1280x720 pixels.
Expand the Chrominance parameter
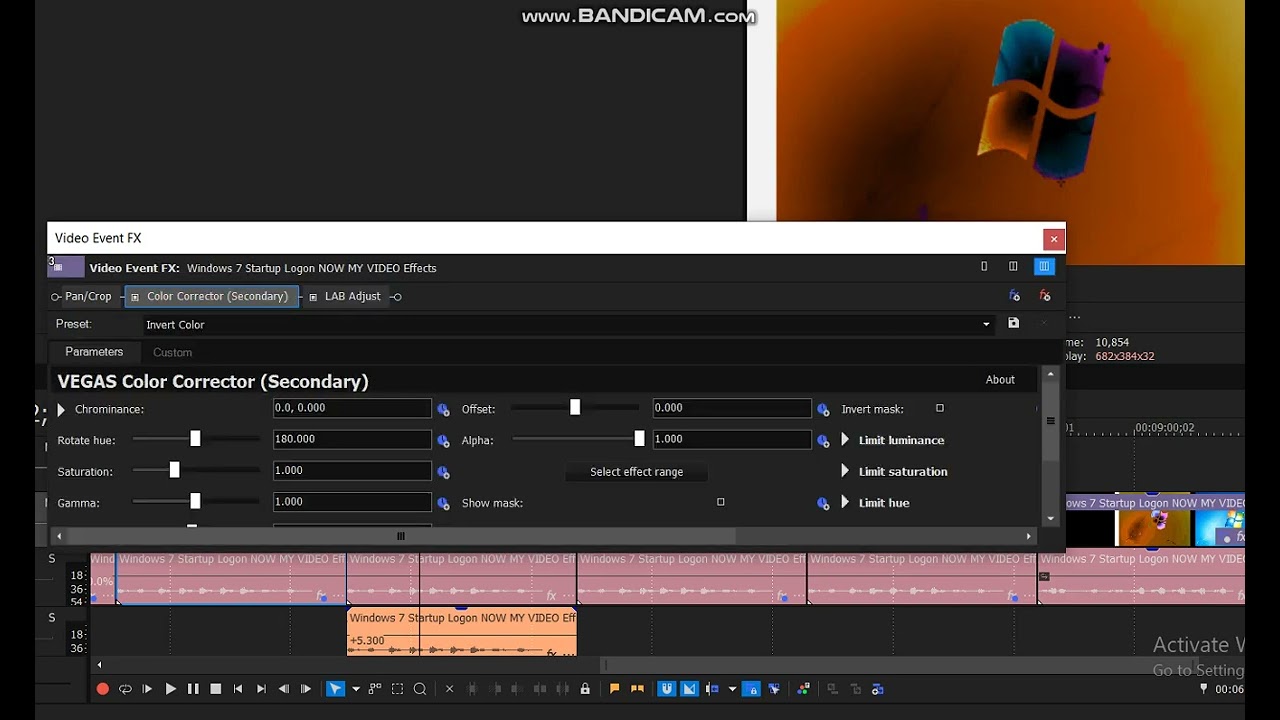click(x=61, y=409)
